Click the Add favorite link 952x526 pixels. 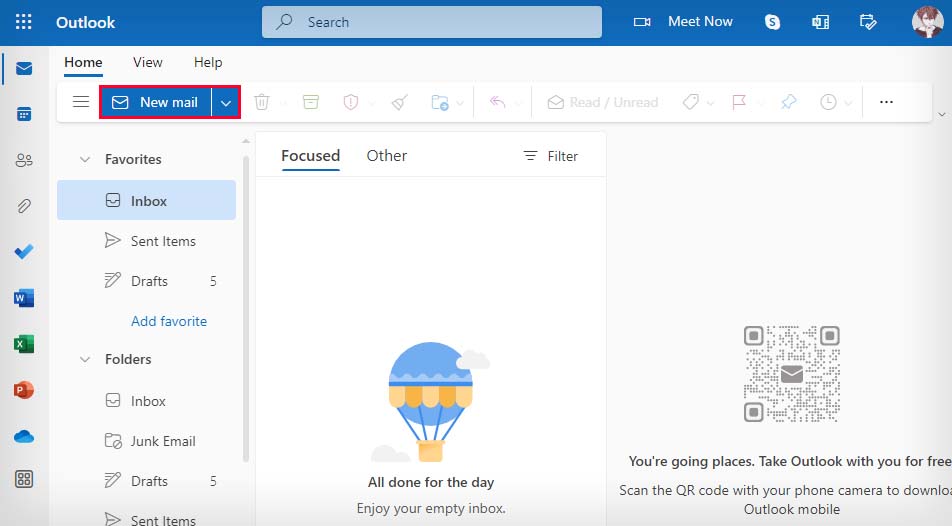coord(169,321)
